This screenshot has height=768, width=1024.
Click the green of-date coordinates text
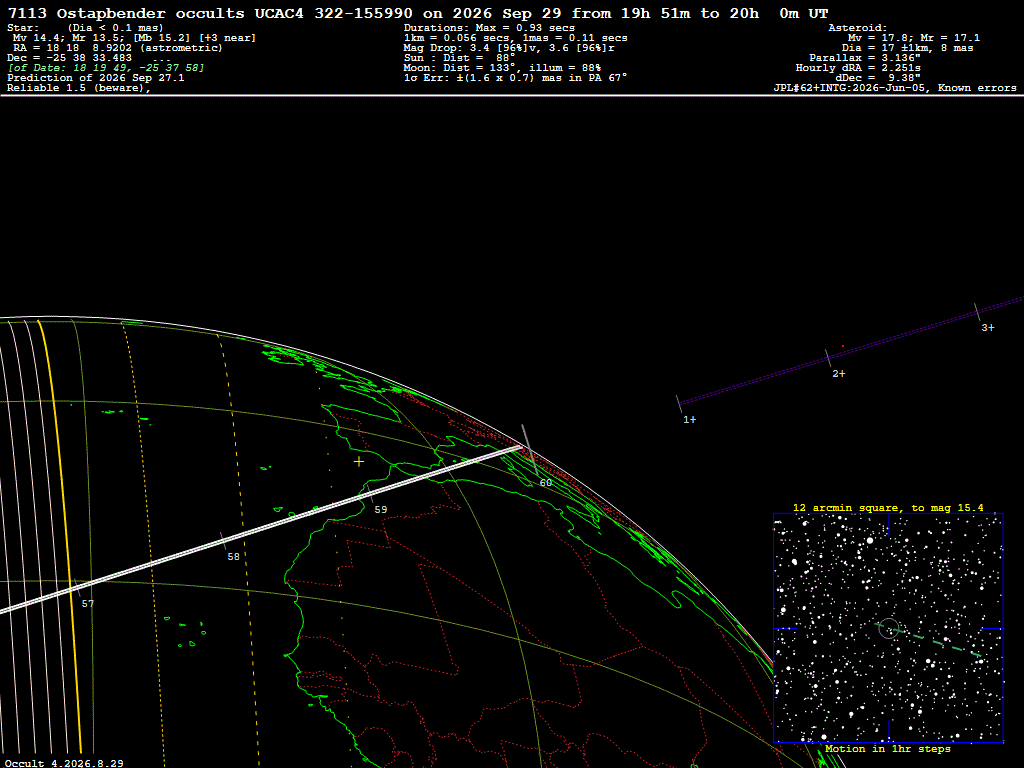pos(106,68)
